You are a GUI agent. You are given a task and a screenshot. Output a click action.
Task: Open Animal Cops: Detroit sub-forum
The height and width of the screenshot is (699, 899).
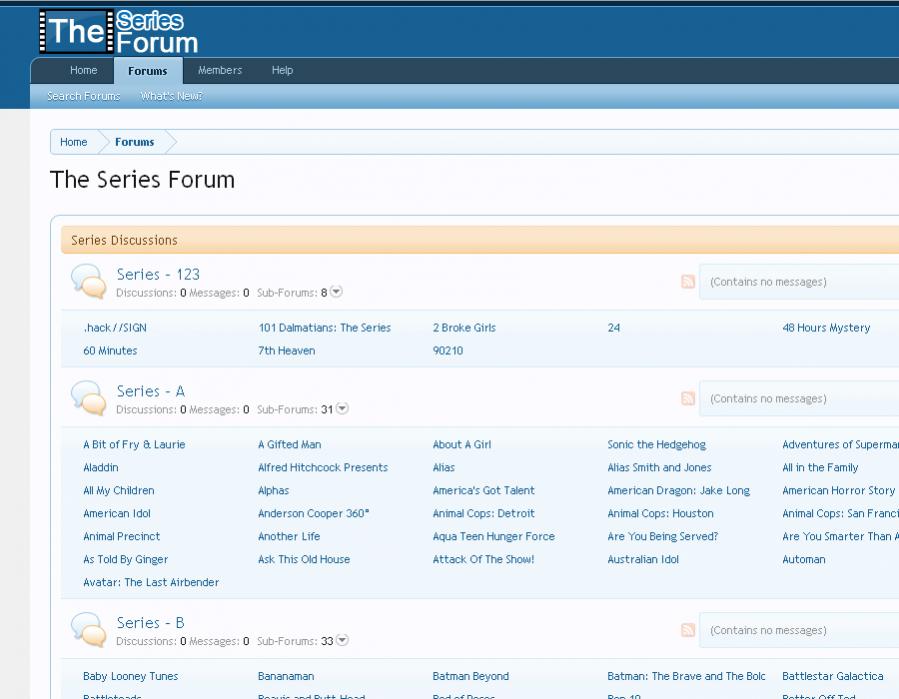[x=484, y=513]
